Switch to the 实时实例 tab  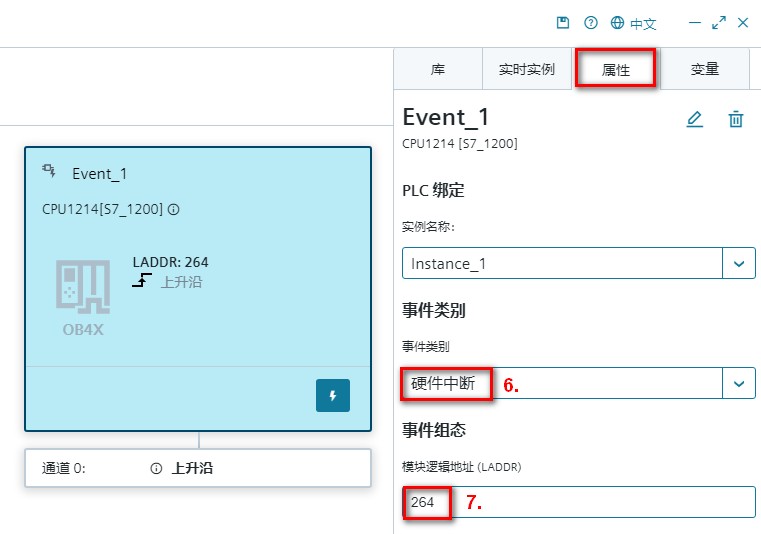point(526,70)
